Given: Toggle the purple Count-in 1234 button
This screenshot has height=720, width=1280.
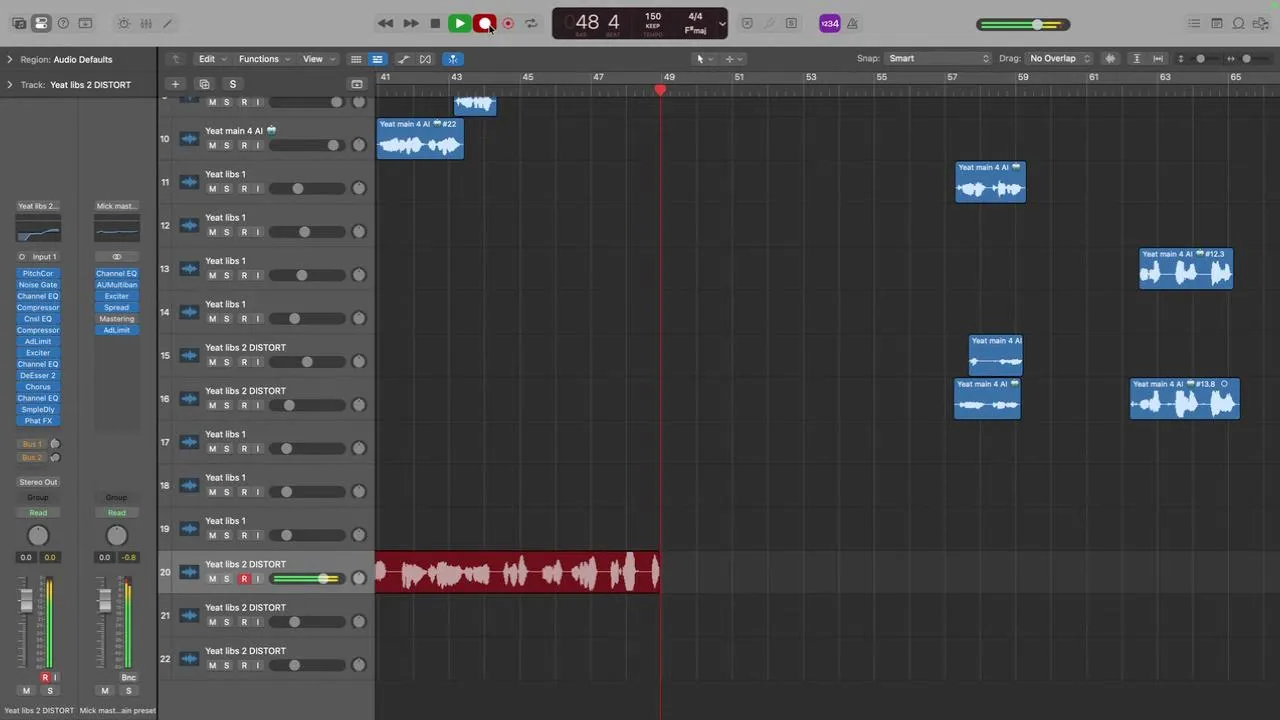Looking at the screenshot, I should (829, 23).
